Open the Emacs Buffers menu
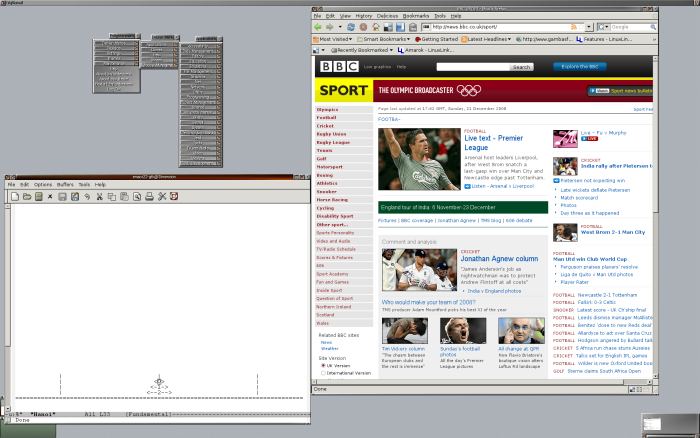The width and height of the screenshot is (700, 438). [x=65, y=184]
